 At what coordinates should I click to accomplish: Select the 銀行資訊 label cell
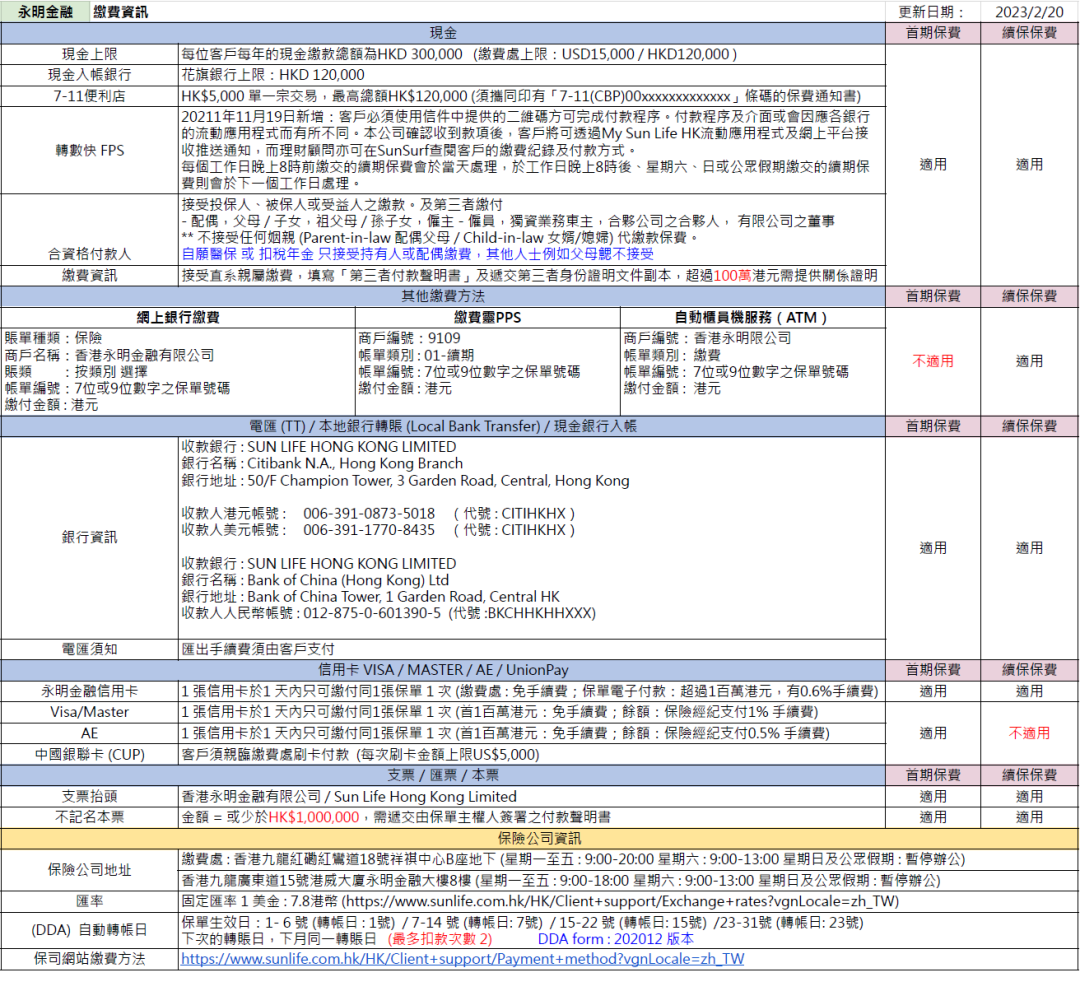(89, 537)
